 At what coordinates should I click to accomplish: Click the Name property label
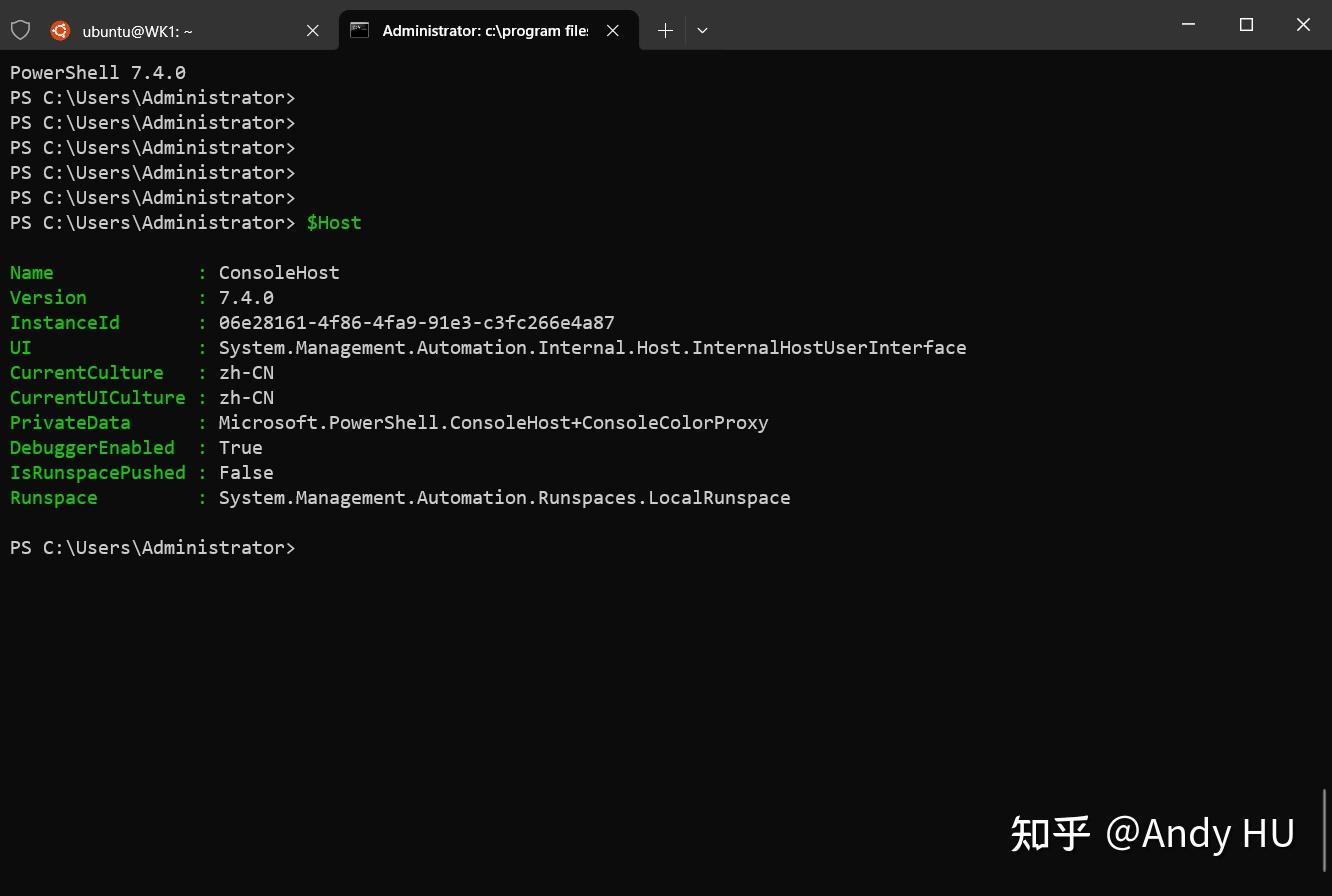(x=32, y=272)
